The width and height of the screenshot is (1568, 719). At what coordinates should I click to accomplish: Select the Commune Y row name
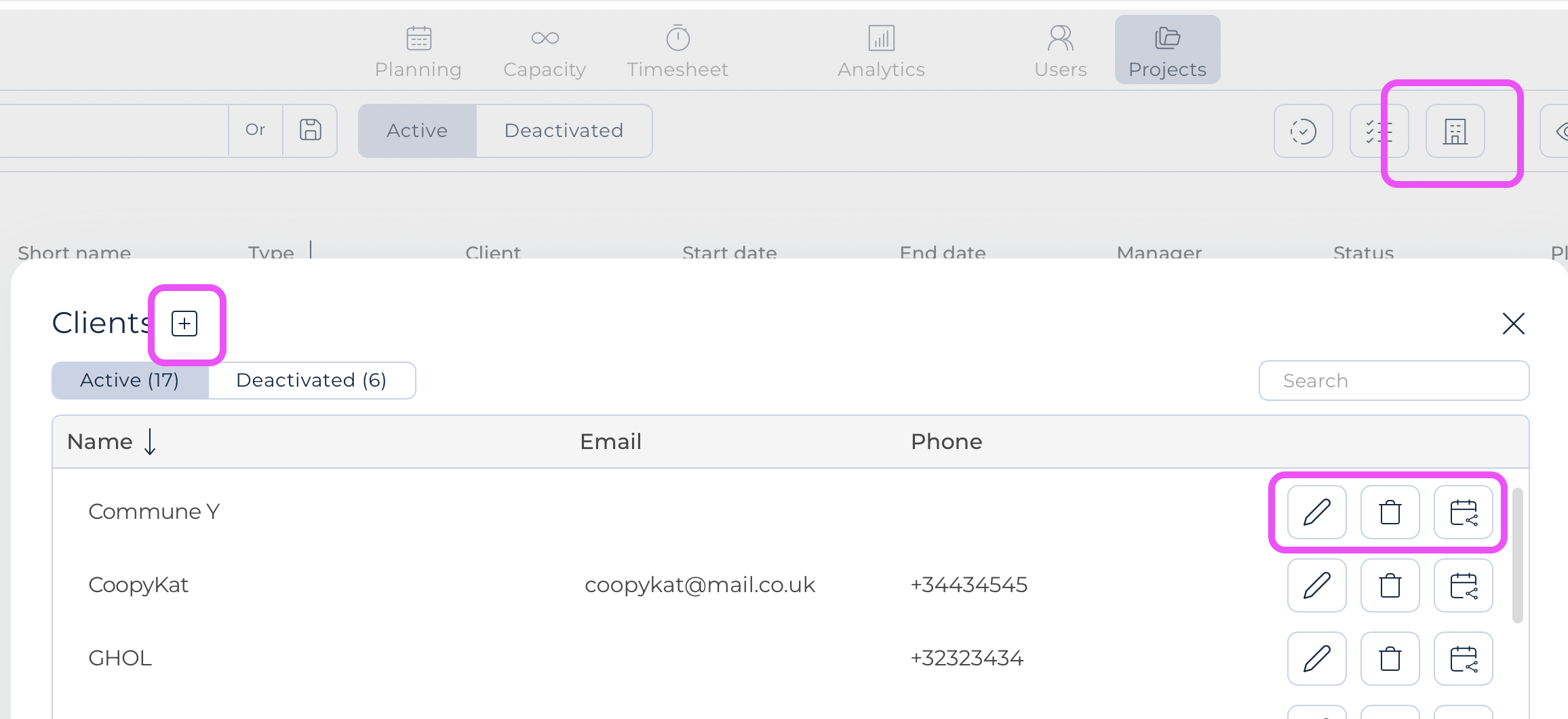[154, 511]
